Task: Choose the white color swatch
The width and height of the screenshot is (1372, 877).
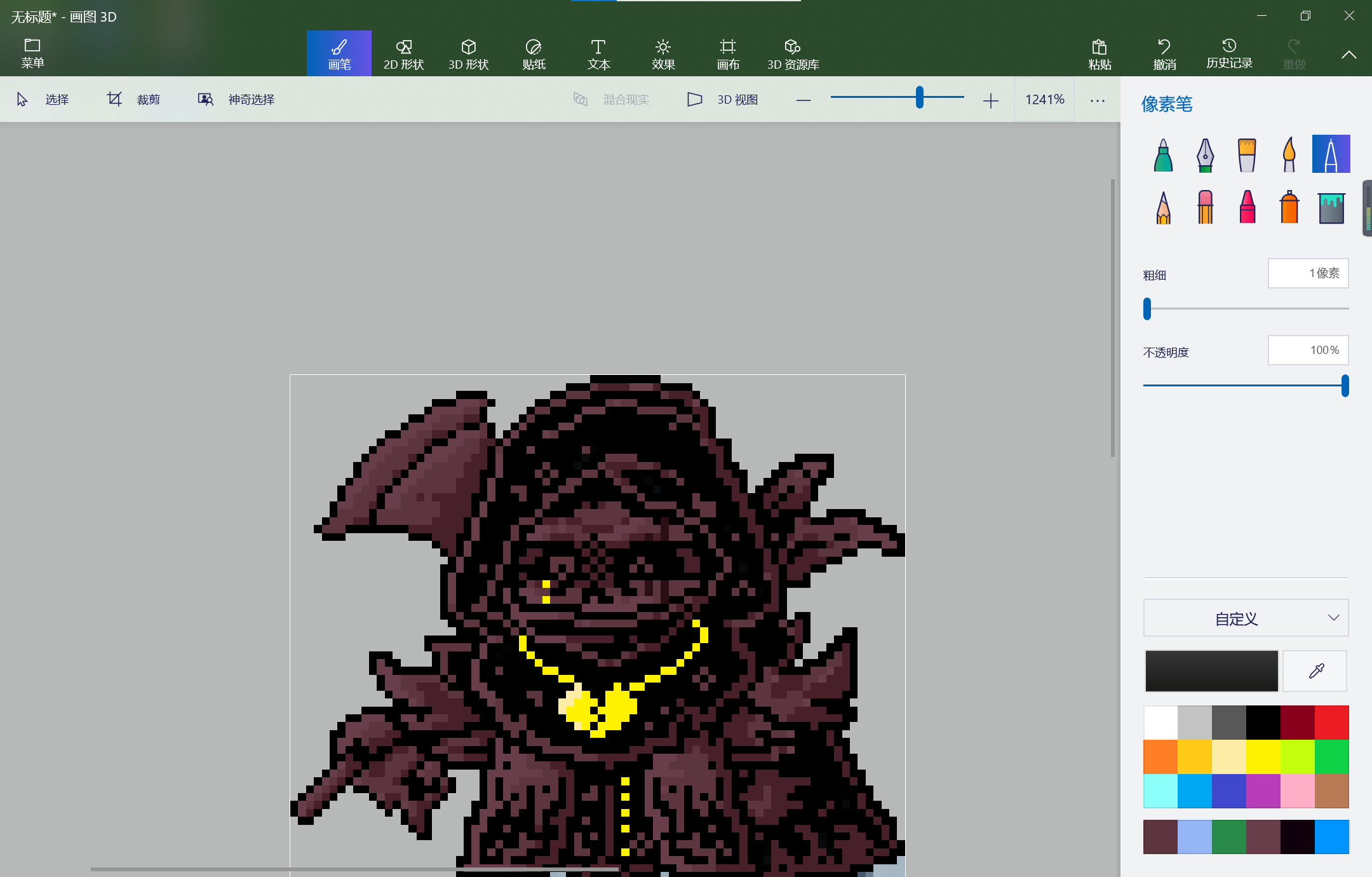Action: pos(1160,723)
